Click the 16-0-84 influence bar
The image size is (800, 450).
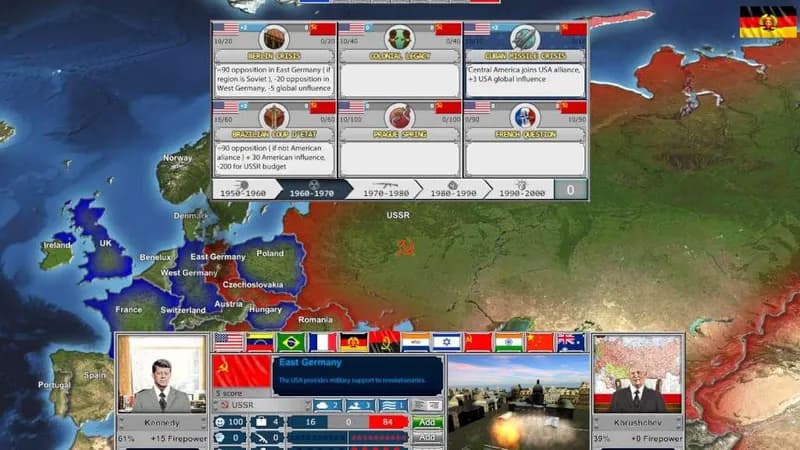click(348, 422)
